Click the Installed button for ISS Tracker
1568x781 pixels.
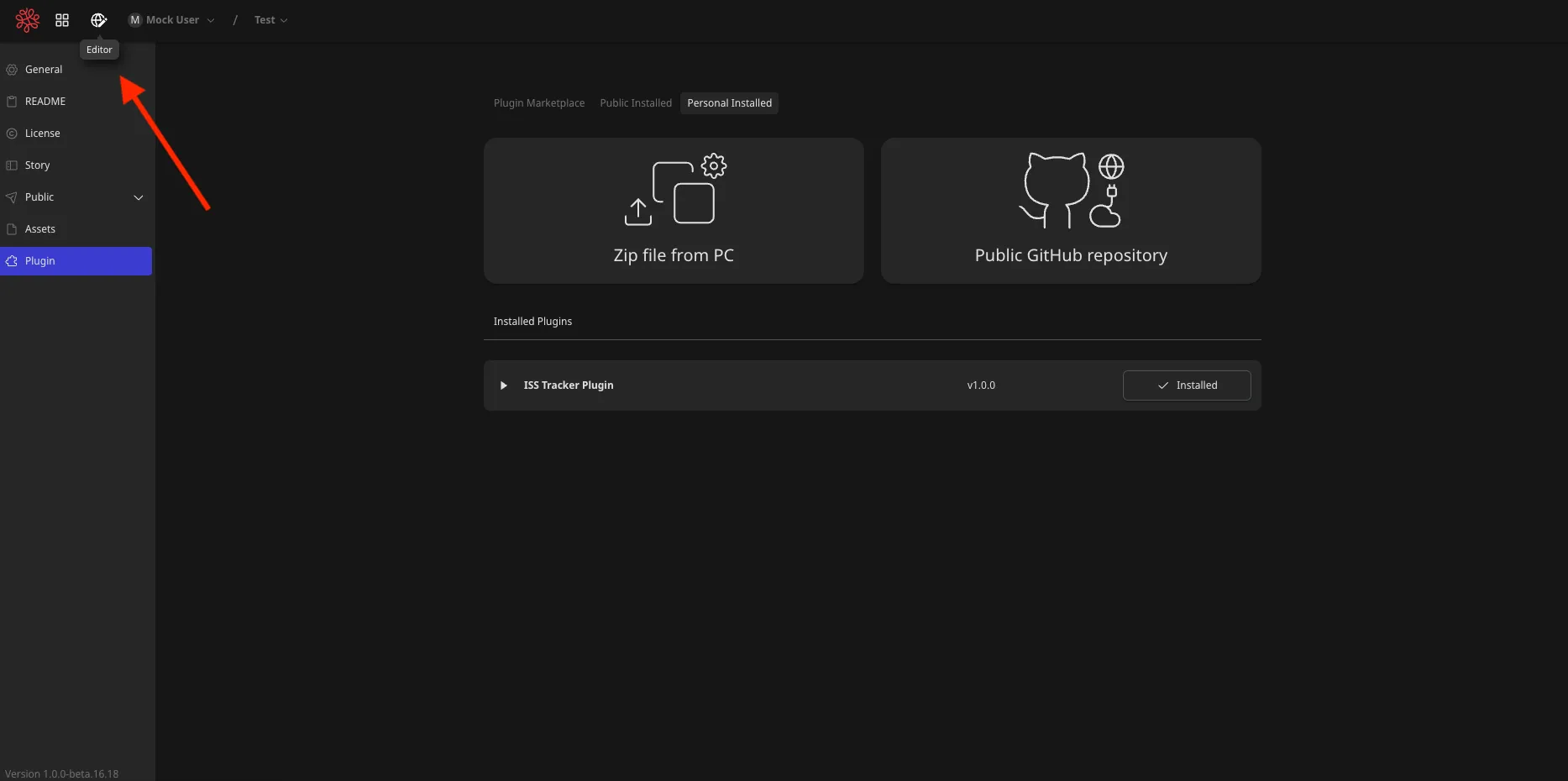point(1187,385)
